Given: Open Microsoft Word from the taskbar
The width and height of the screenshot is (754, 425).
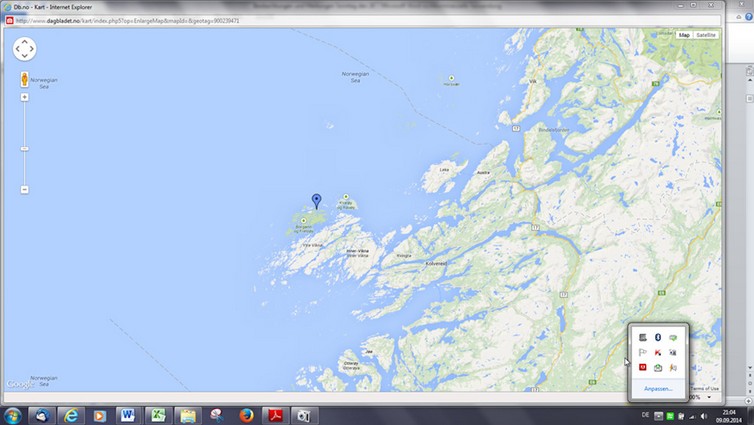Looking at the screenshot, I should click(129, 415).
